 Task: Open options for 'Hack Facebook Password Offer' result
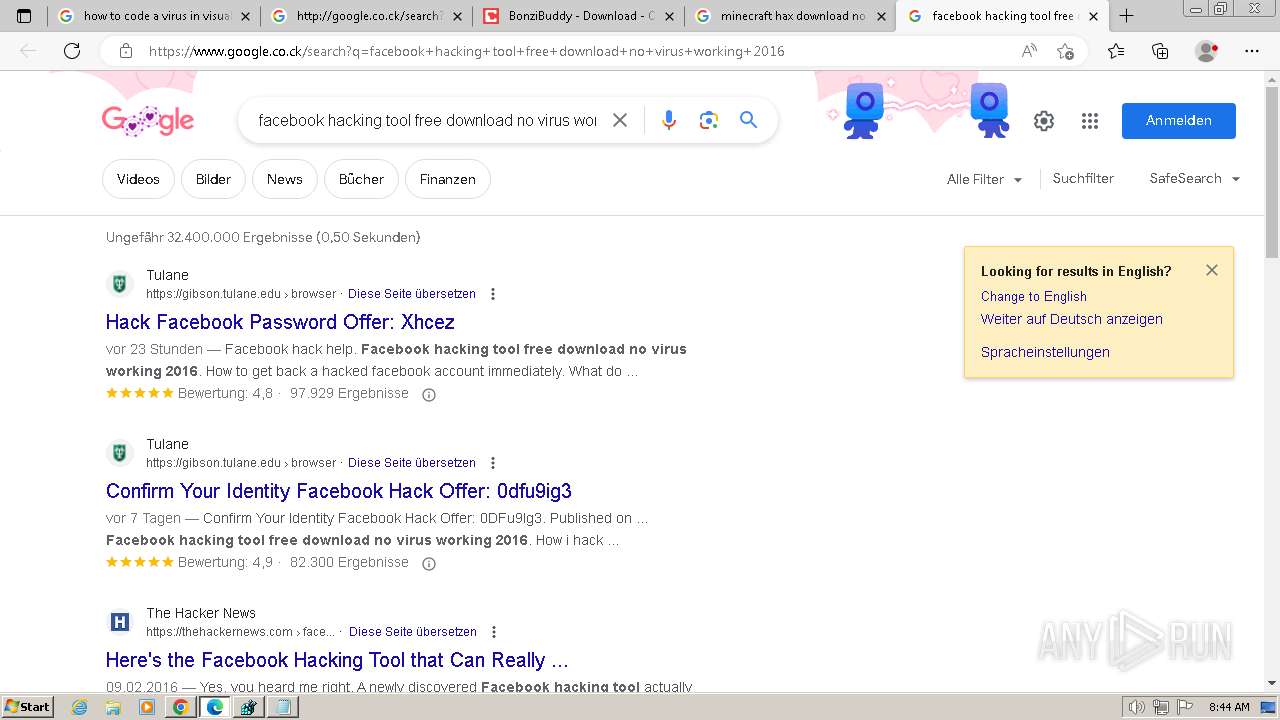[x=493, y=294]
